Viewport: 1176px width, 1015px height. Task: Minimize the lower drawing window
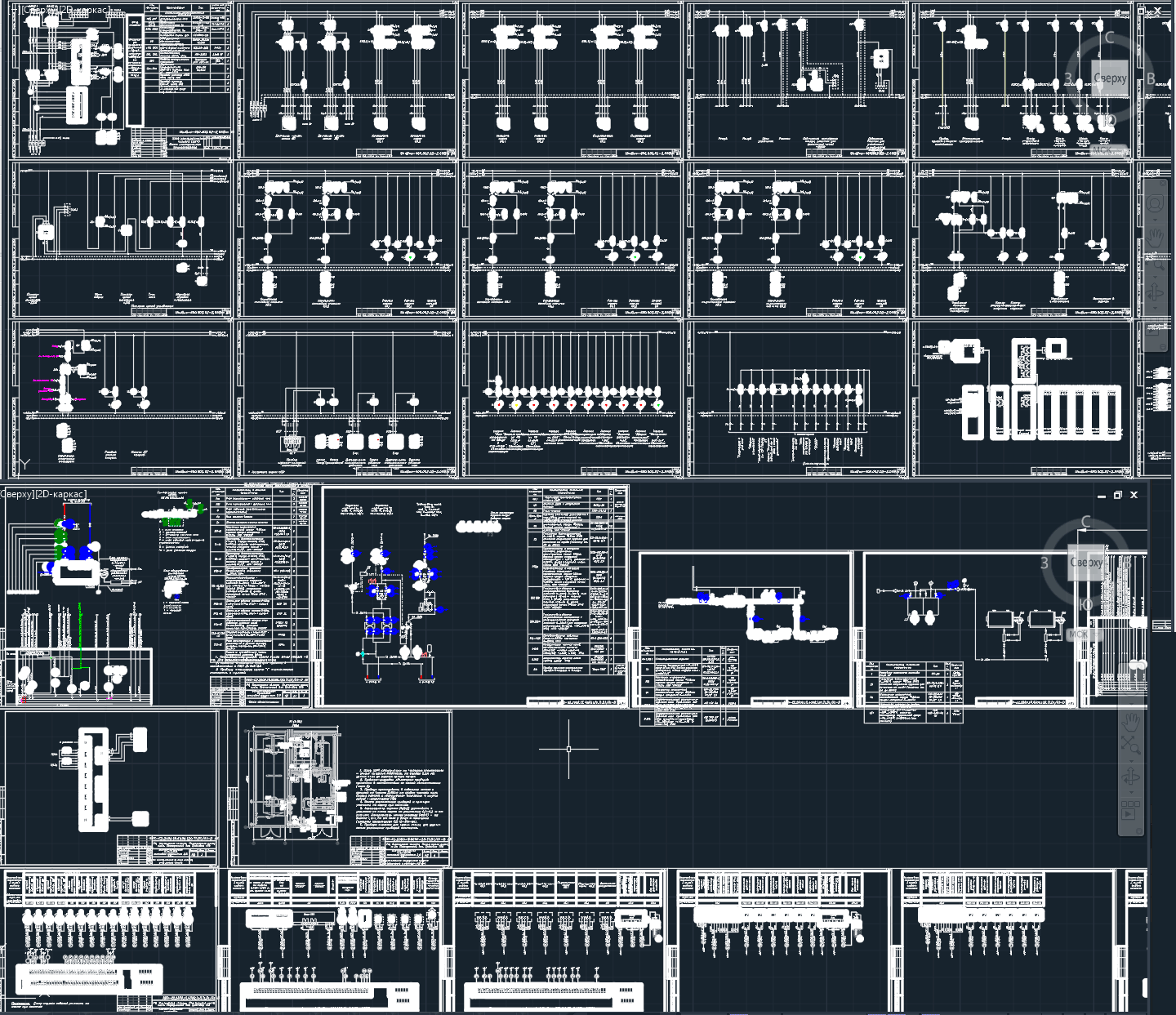1102,496
